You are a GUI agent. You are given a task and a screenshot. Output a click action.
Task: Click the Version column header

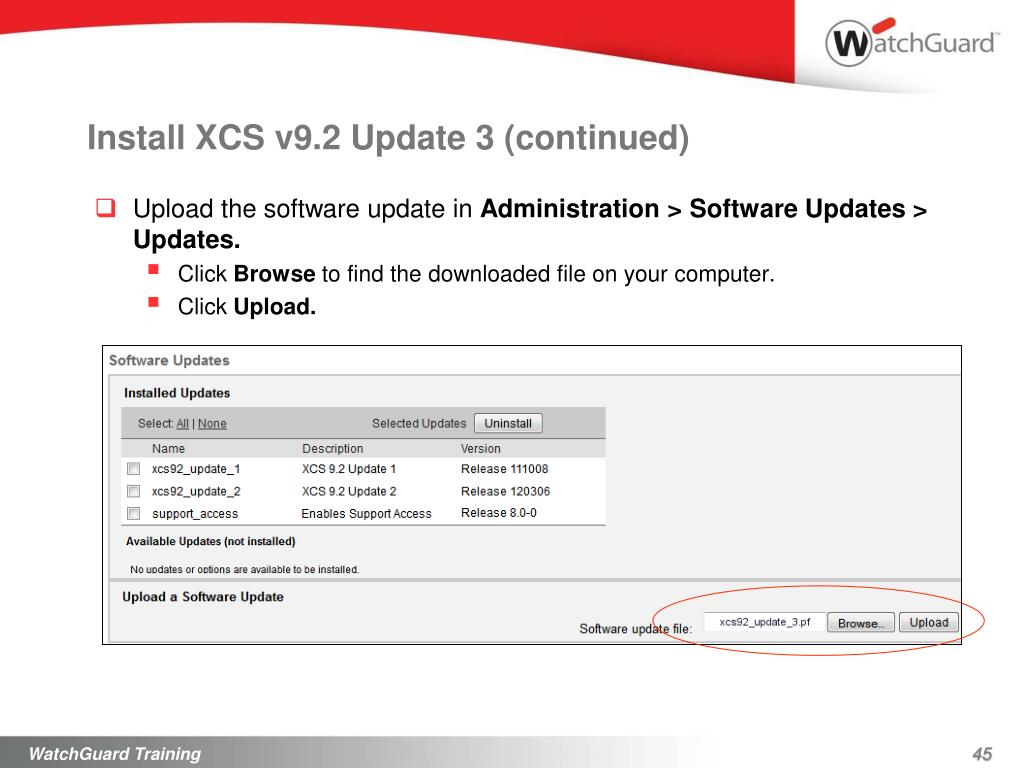pos(481,449)
